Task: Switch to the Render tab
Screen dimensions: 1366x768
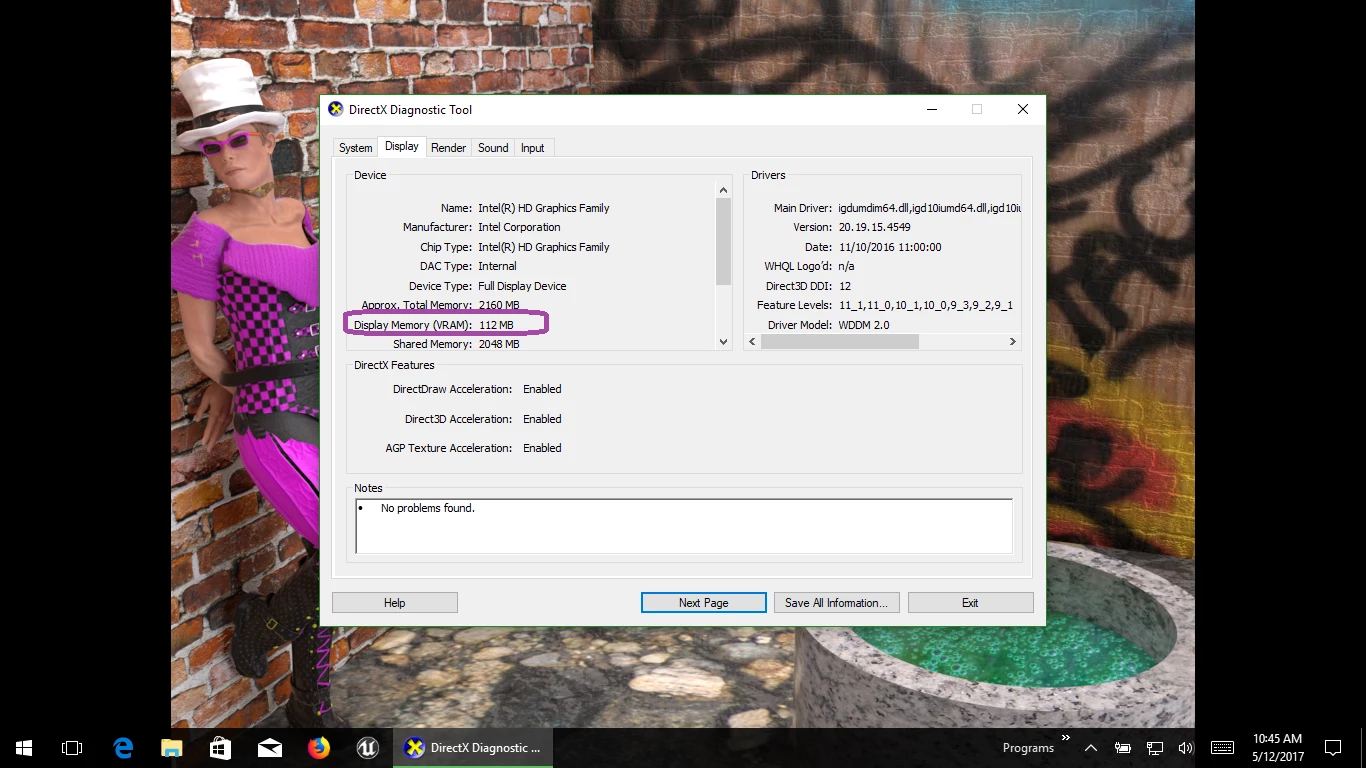Action: tap(448, 148)
